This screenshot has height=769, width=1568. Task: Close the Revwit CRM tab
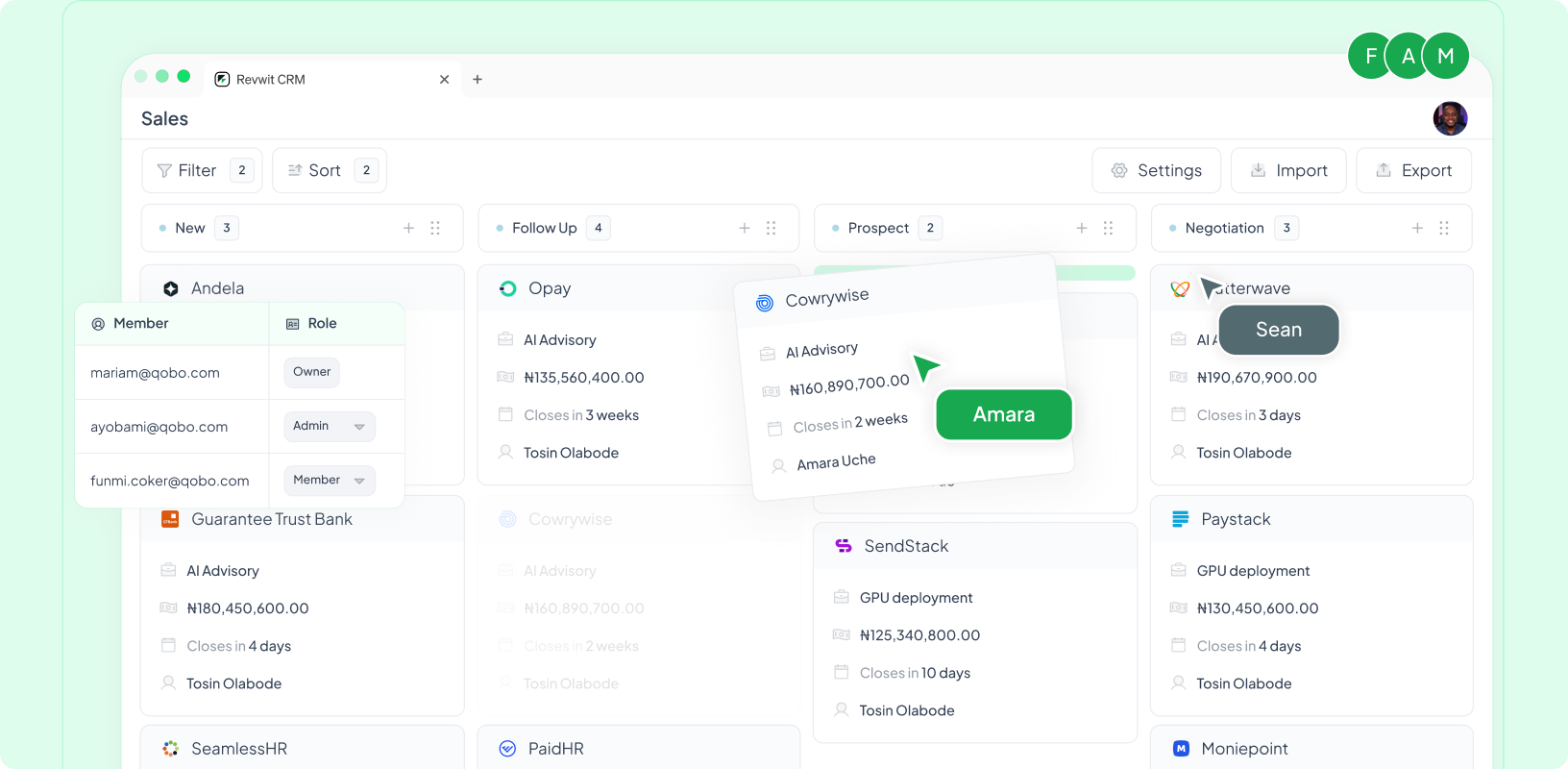tap(444, 80)
